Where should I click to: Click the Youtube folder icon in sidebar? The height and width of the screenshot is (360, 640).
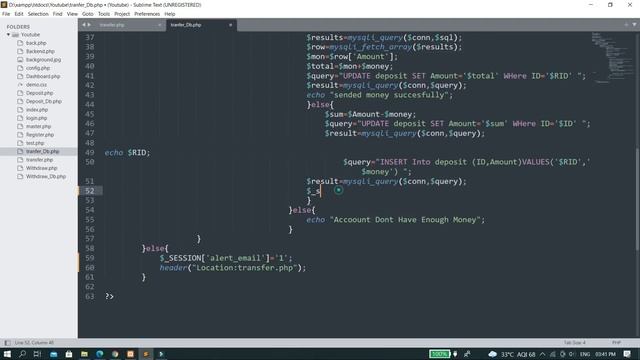point(16,35)
